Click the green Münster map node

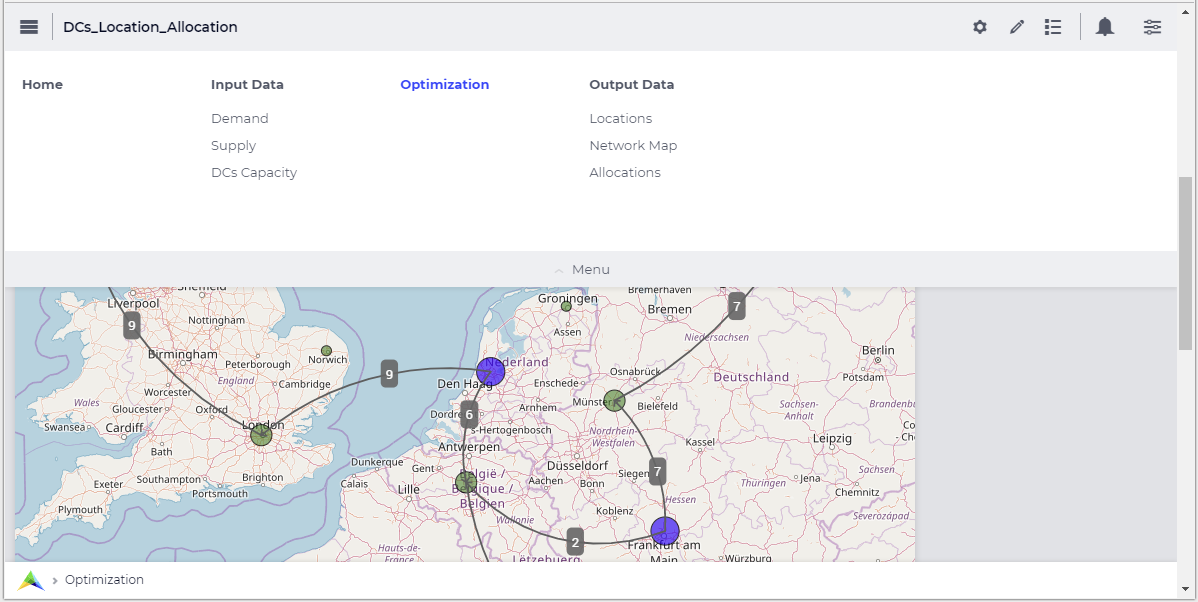pyautogui.click(x=614, y=400)
